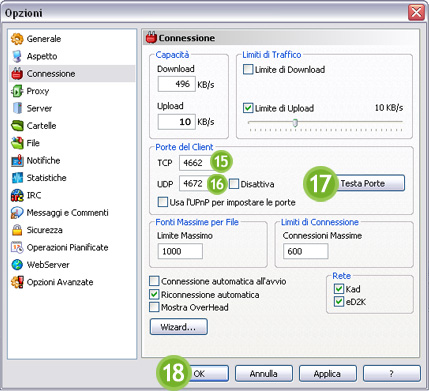429x391 pixels.
Task: Select the Server settings entry
Action: pyautogui.click(x=72, y=108)
